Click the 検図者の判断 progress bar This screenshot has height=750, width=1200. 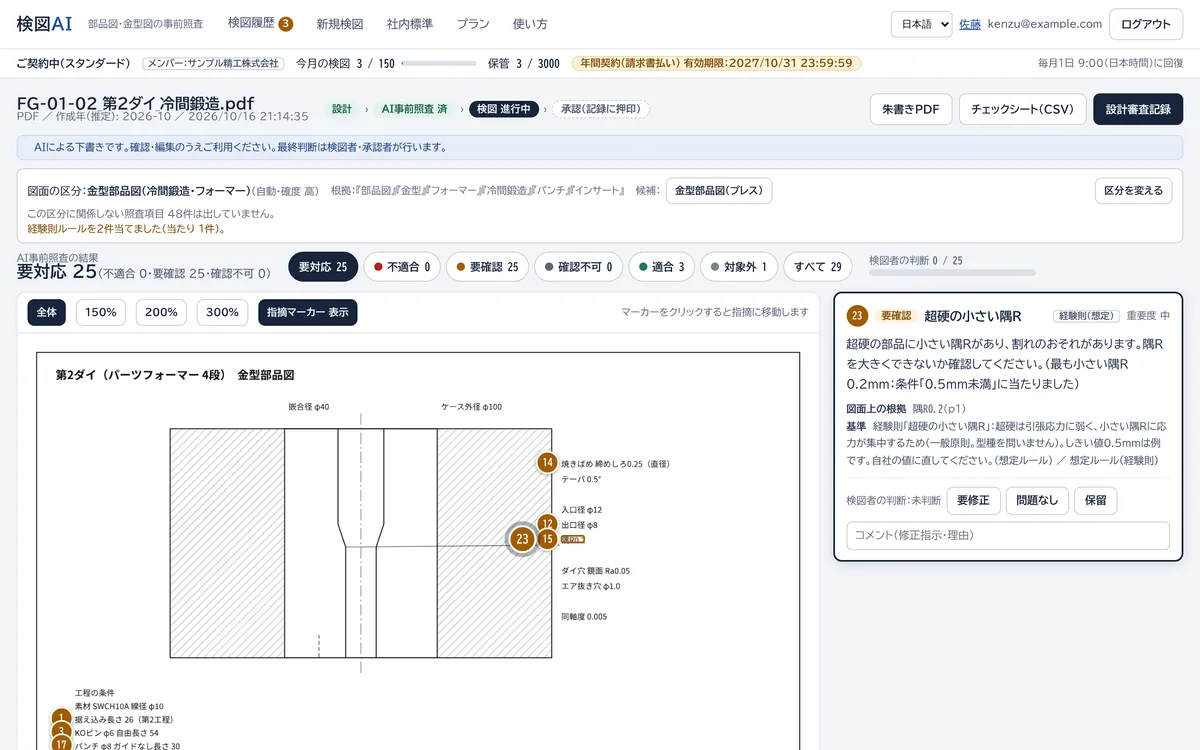coord(953,271)
